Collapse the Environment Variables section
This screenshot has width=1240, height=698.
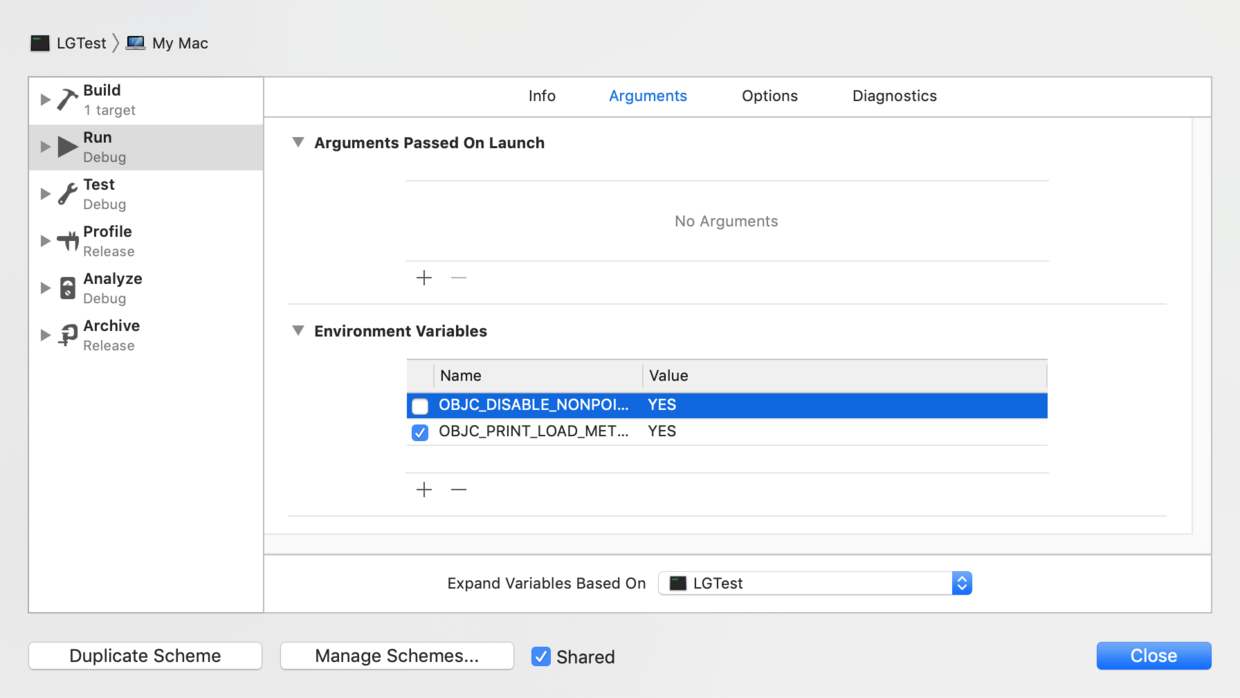(x=298, y=331)
